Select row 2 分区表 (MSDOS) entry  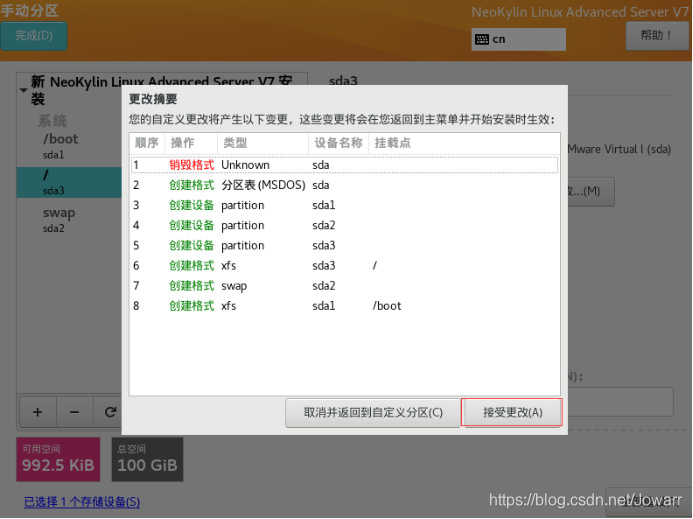(344, 185)
